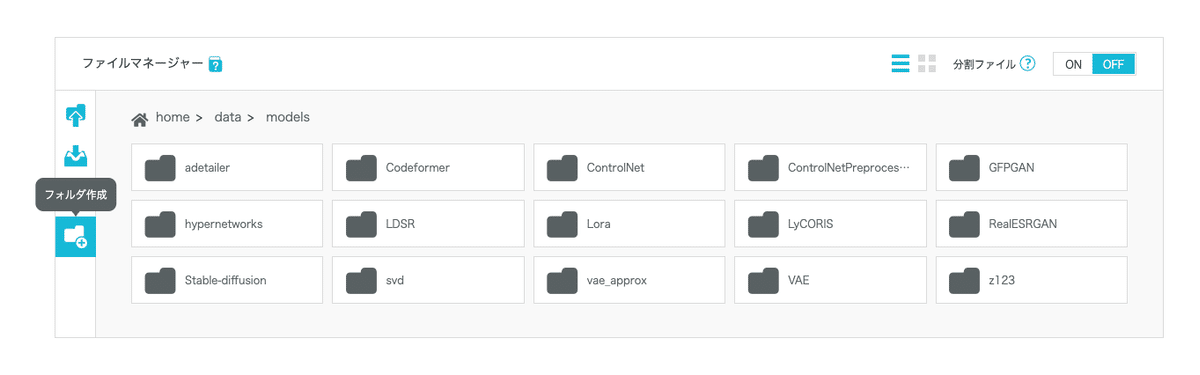Screen dimensions: 1200x375
Task: Open the help icon beside ファイルマネージャー
Action: click(215, 65)
